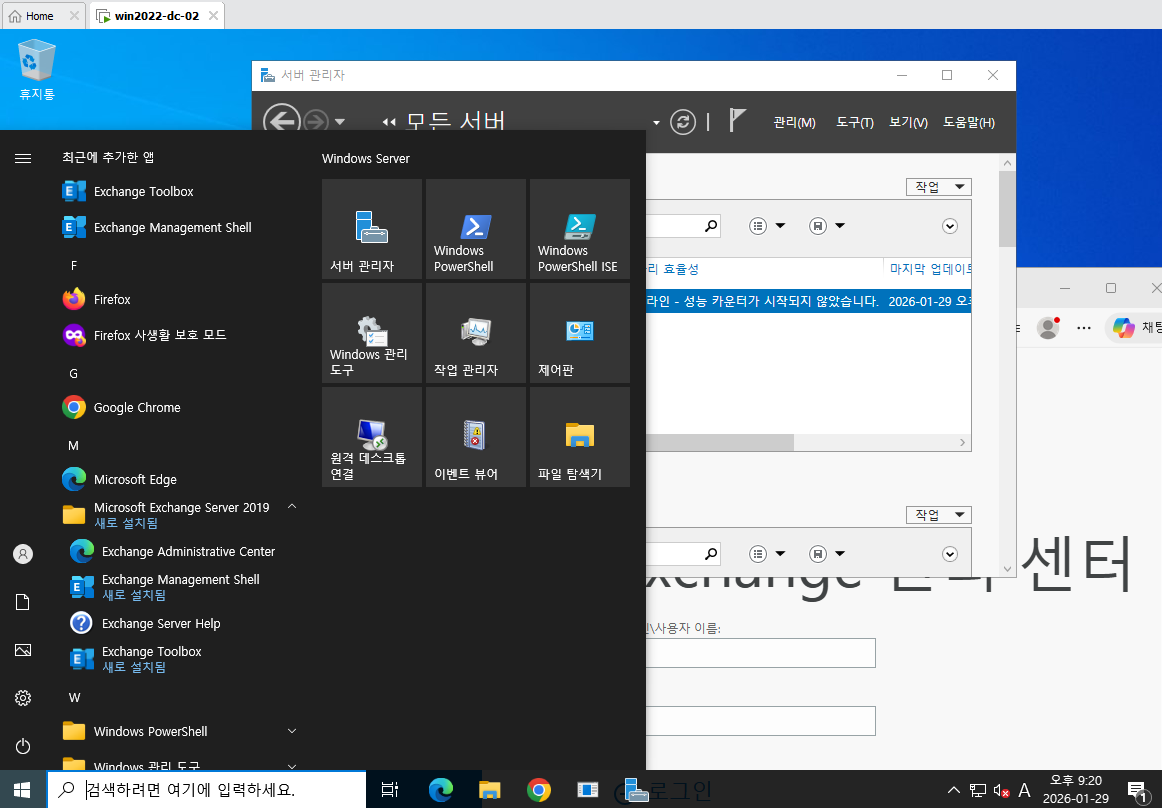This screenshot has width=1162, height=808.
Task: Click the Server Manager vertical scrollbar thumb
Action: (x=1006, y=208)
